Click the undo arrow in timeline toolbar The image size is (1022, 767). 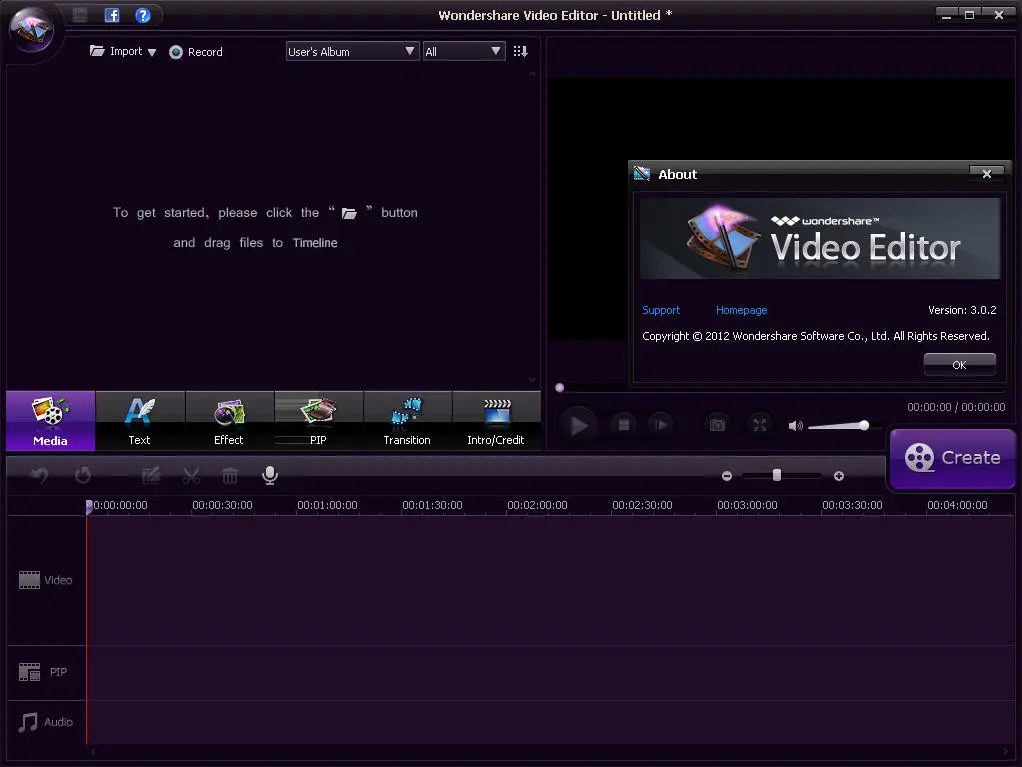coord(40,476)
